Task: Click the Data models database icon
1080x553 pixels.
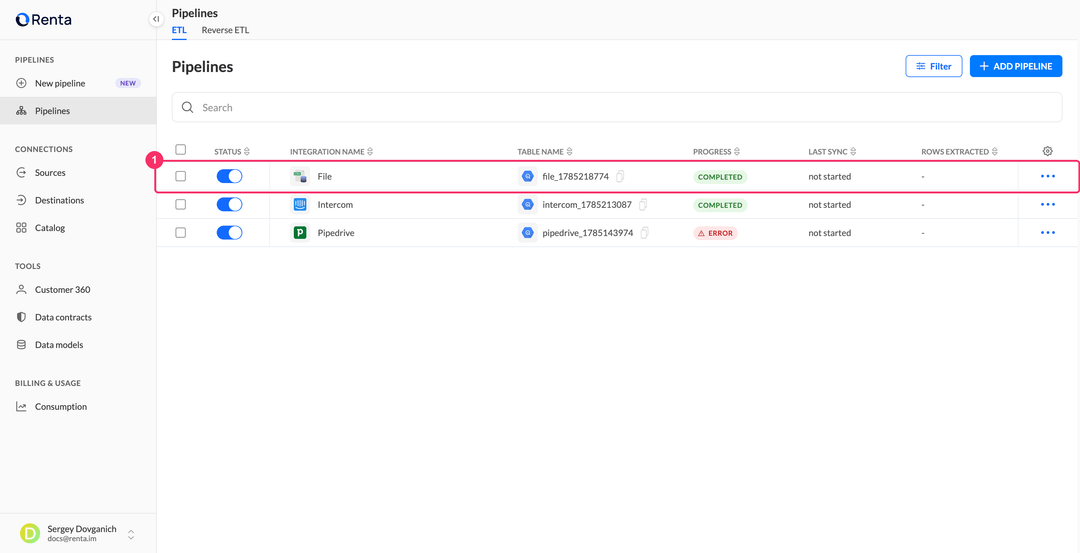Action: (x=21, y=345)
